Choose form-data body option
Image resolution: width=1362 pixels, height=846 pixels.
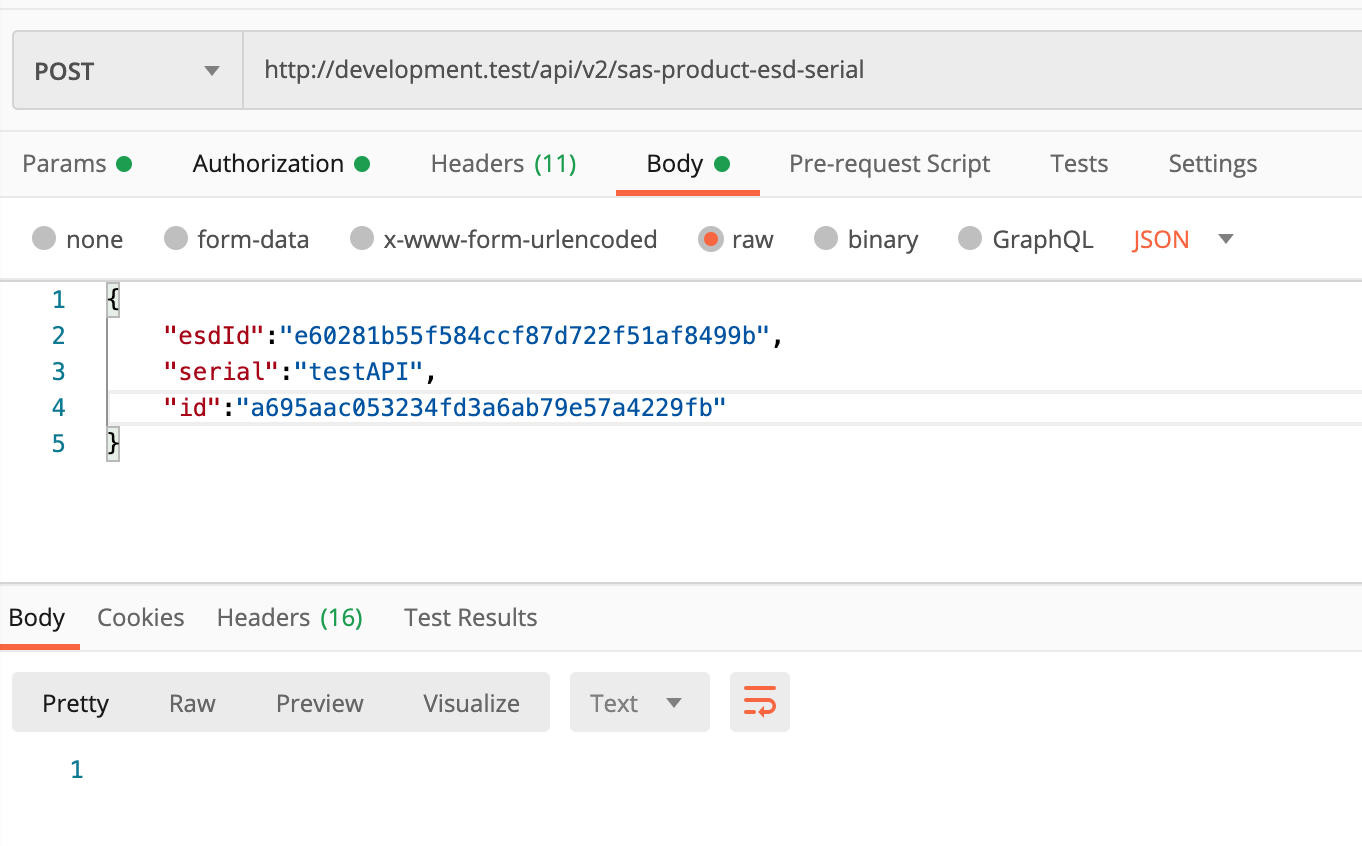[176, 239]
